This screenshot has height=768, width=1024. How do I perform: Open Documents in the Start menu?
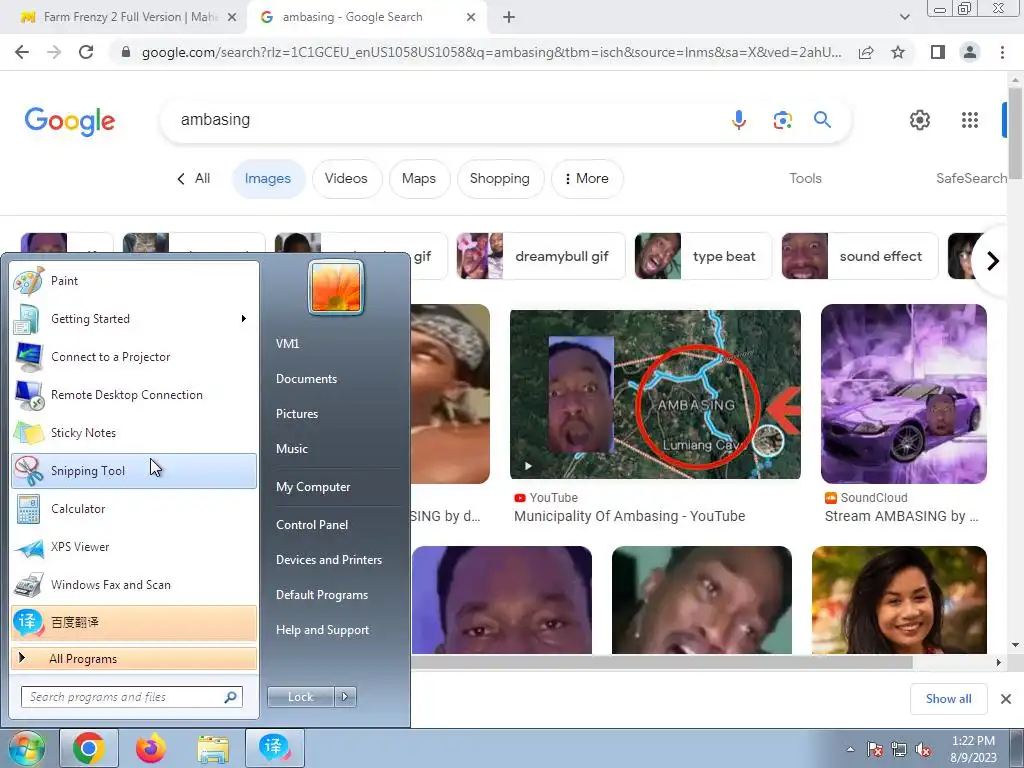coord(306,379)
